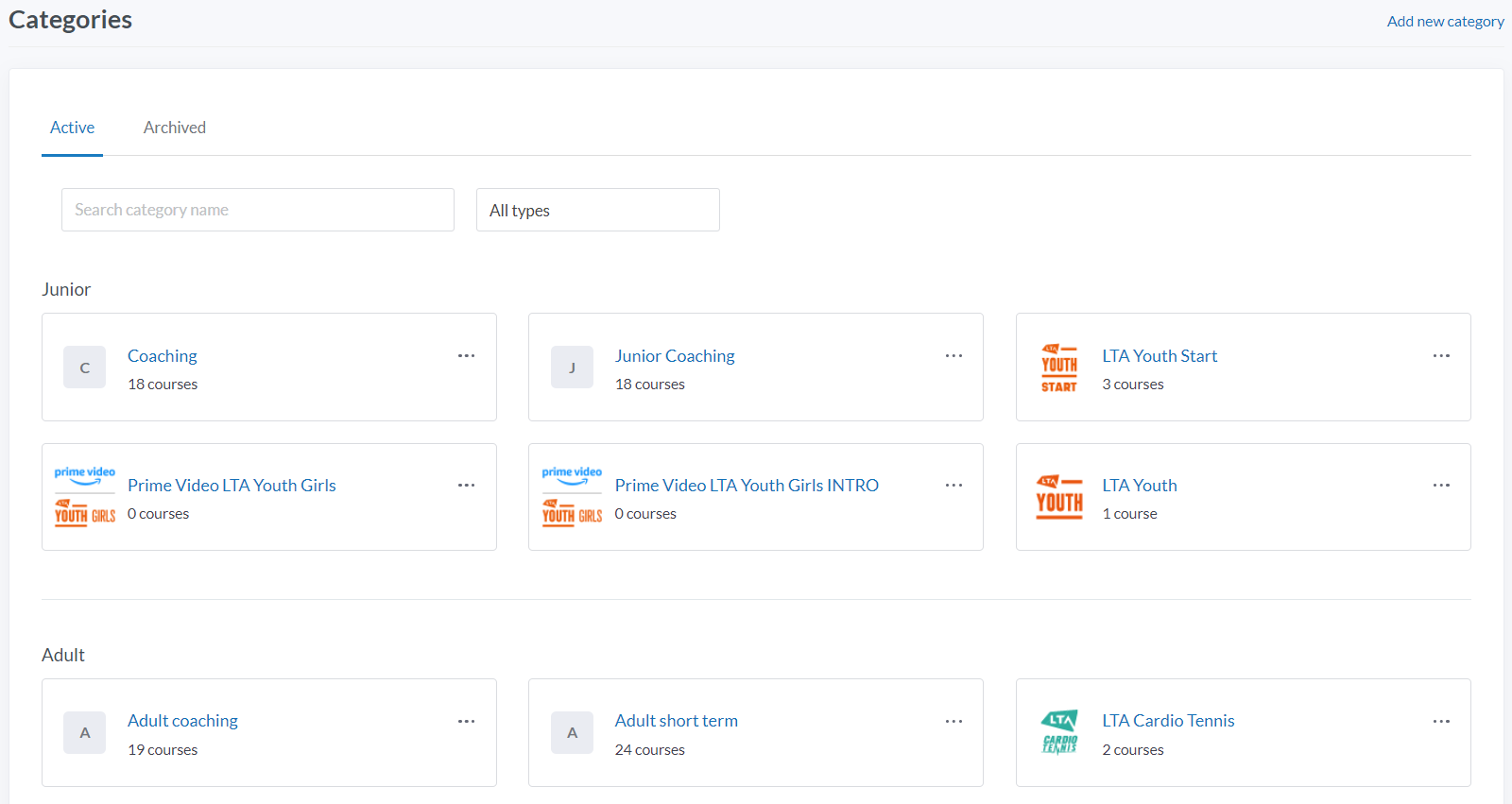Switch to the Active tab
The width and height of the screenshot is (1512, 804).
72,128
